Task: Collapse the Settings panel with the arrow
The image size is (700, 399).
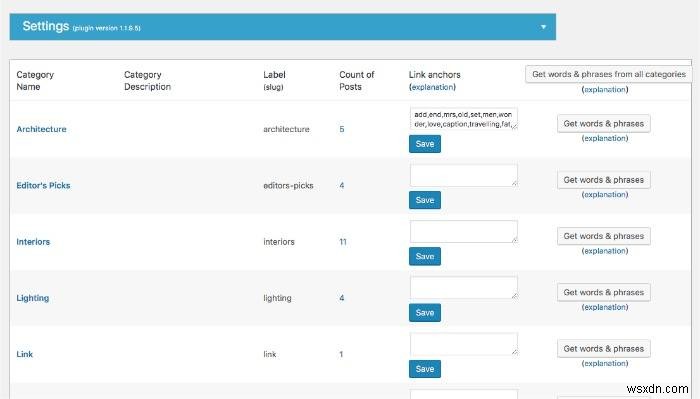Action: click(x=543, y=27)
